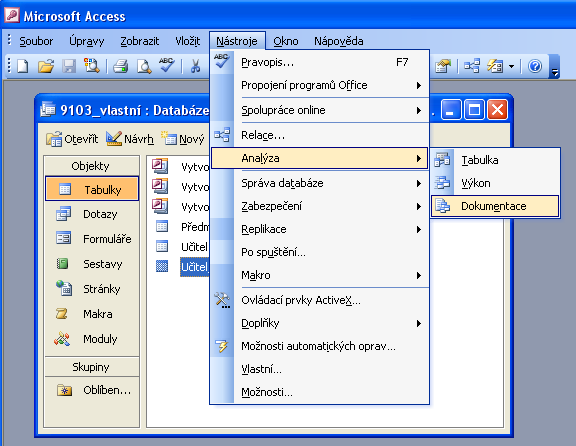This screenshot has width=576, height=446.
Task: Click the Objekty group header
Action: click(x=91, y=166)
